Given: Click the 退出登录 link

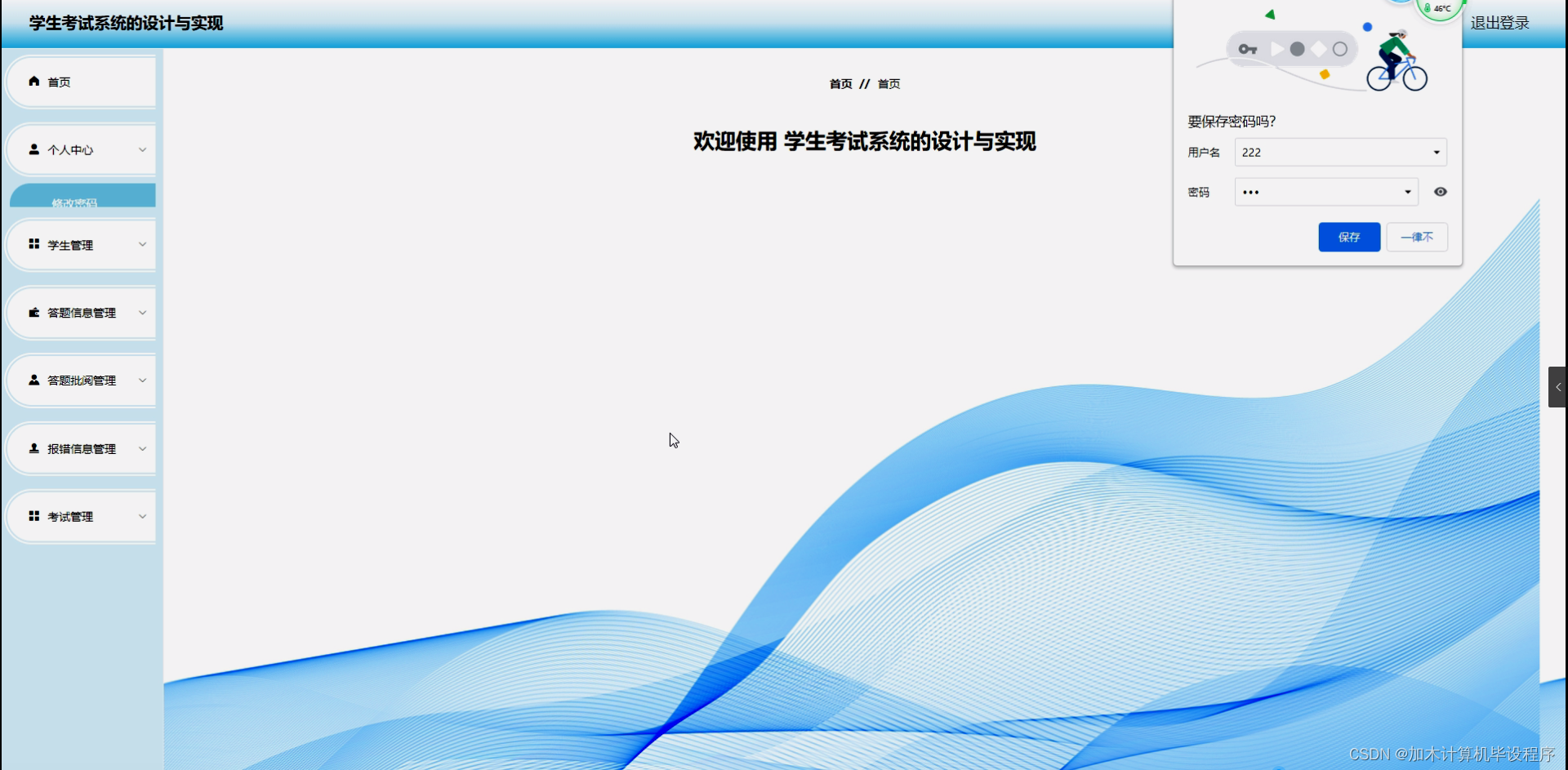Looking at the screenshot, I should coord(1499,23).
